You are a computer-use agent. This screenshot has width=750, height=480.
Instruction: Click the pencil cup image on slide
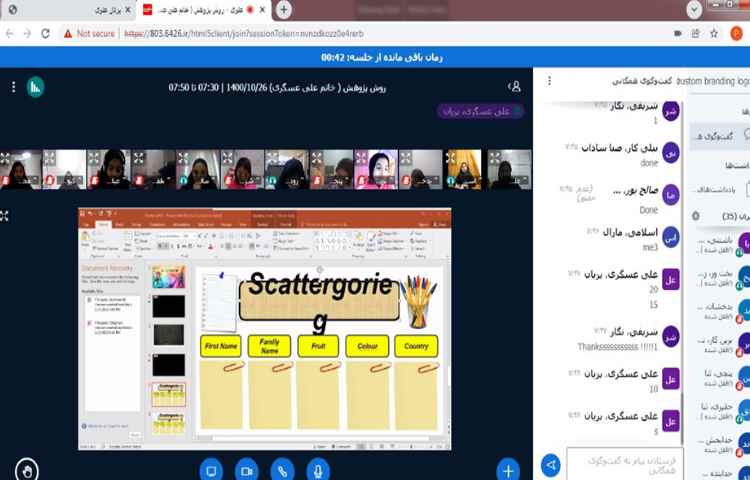point(419,302)
